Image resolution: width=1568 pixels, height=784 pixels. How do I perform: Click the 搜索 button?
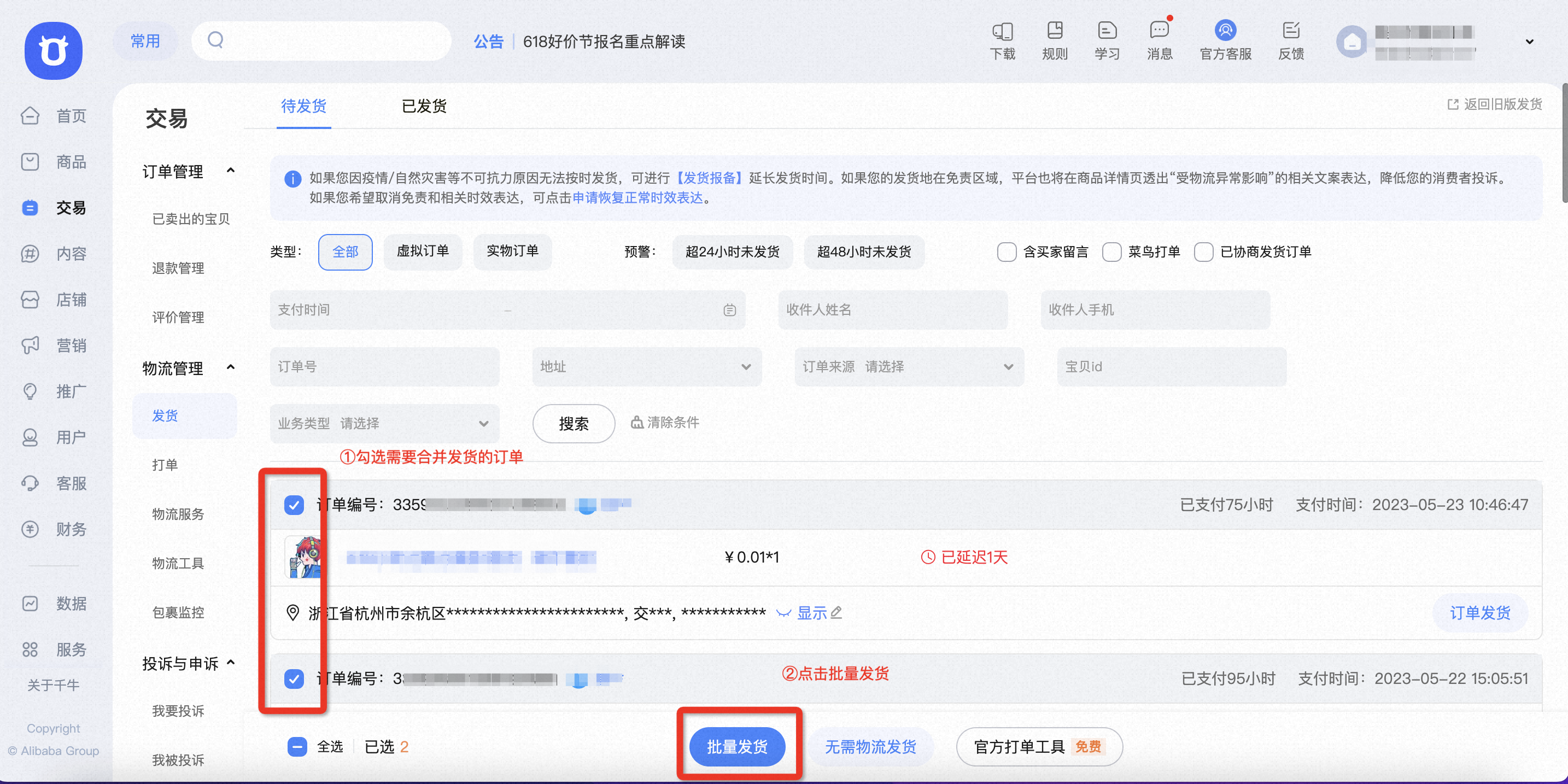click(574, 423)
